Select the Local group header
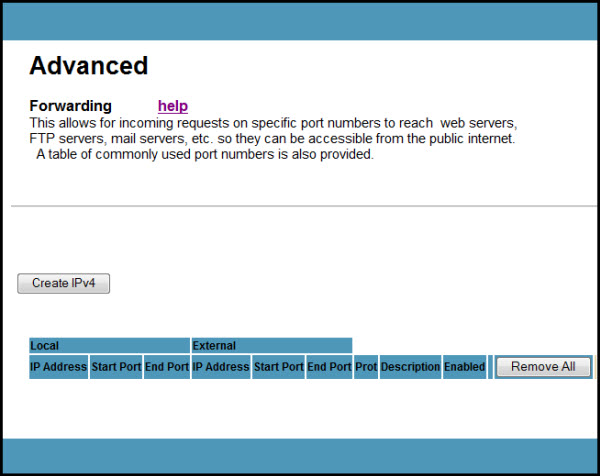Image resolution: width=600 pixels, height=476 pixels. click(x=109, y=345)
